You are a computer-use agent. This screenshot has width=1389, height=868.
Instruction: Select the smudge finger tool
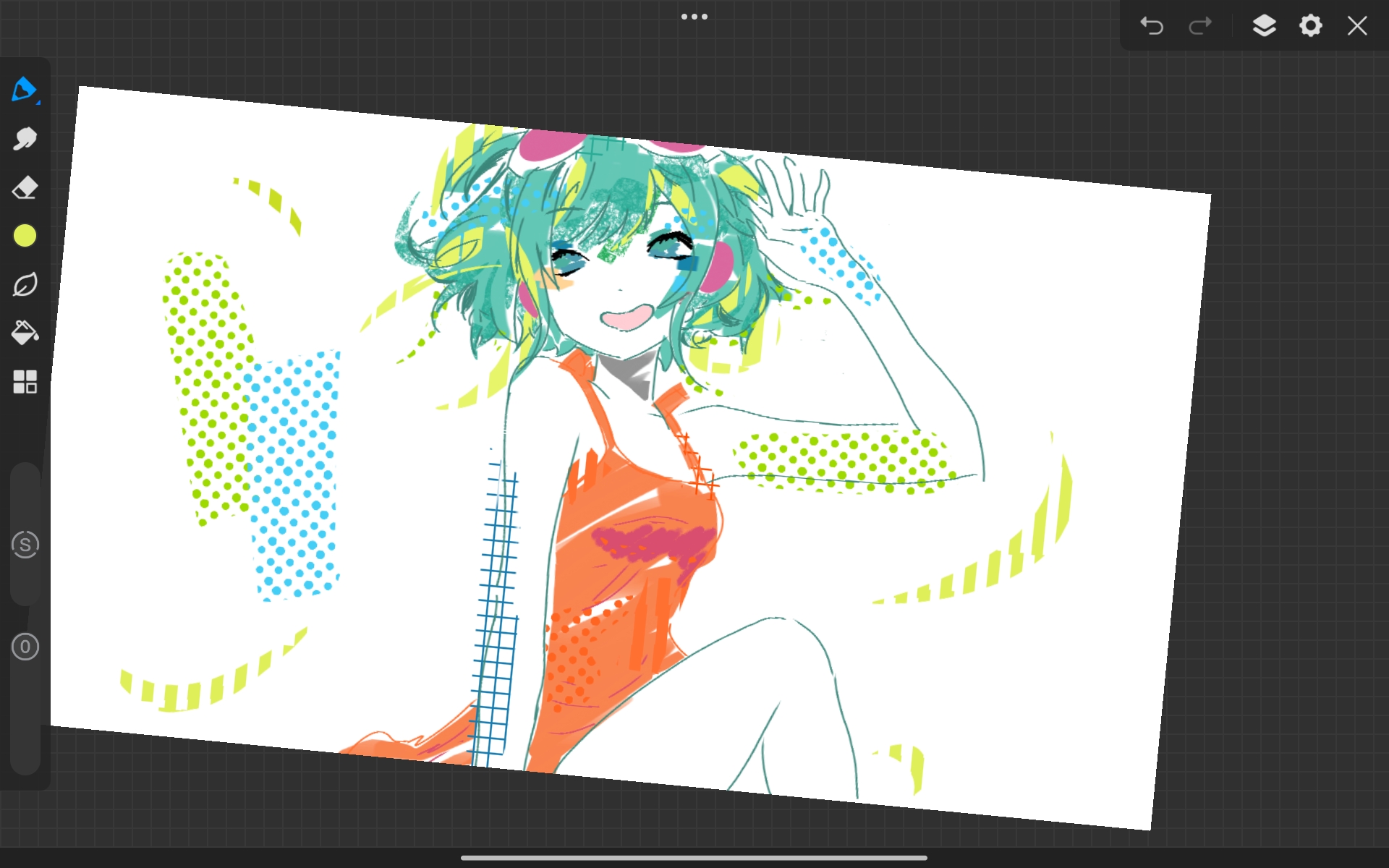click(x=25, y=139)
